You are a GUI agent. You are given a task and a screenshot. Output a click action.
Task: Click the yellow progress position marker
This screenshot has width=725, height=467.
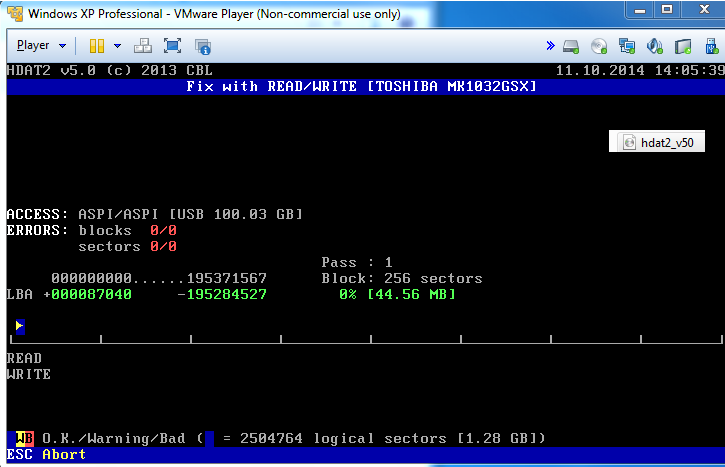point(20,326)
